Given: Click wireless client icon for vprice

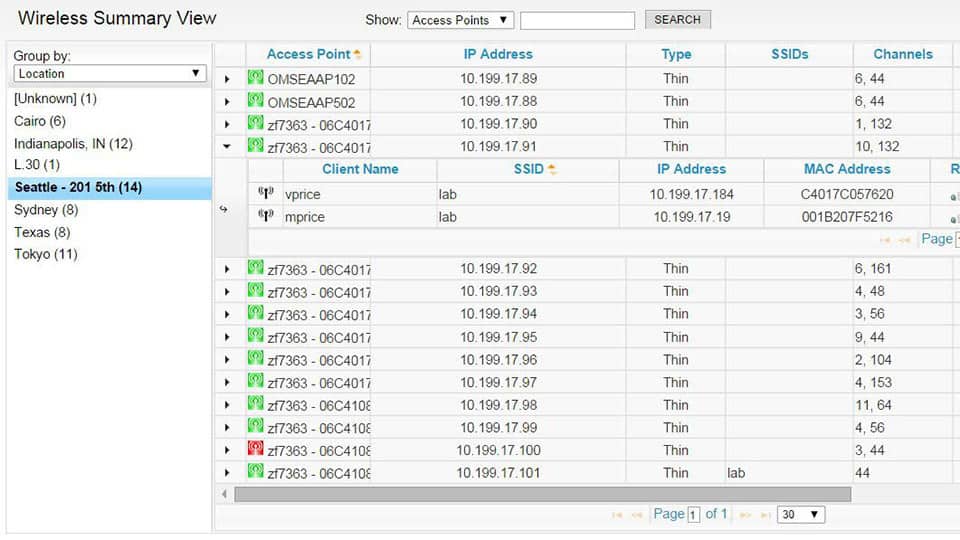Looking at the screenshot, I should point(266,193).
